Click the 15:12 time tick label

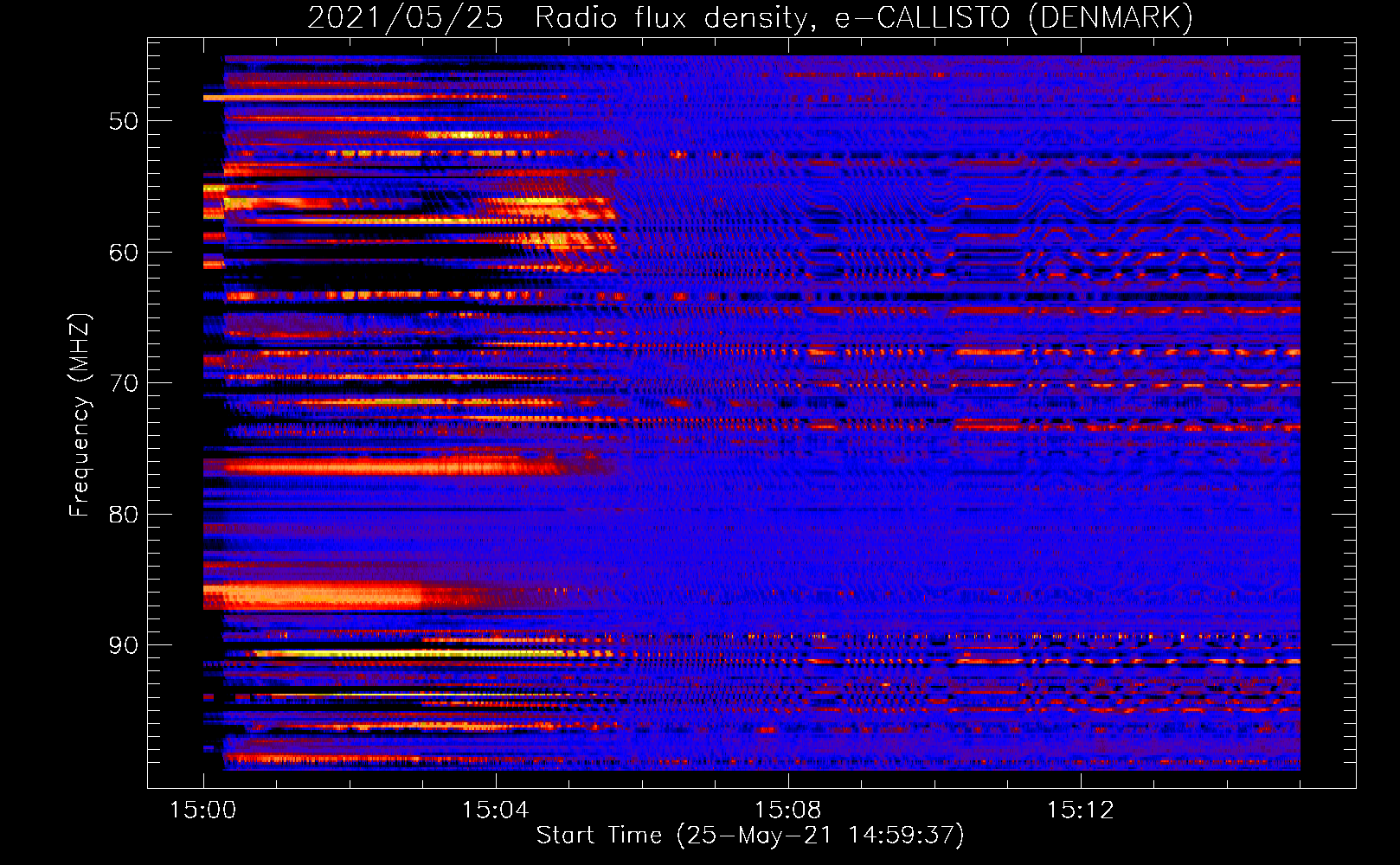tap(1080, 811)
